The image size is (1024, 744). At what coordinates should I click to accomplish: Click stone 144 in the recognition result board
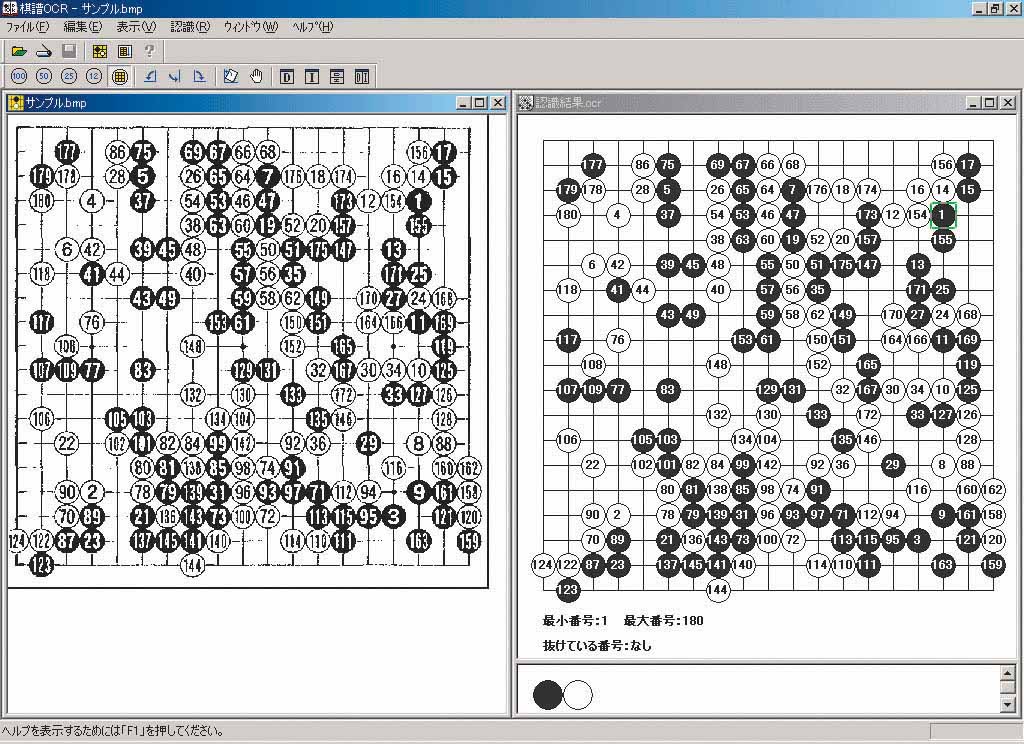point(717,590)
